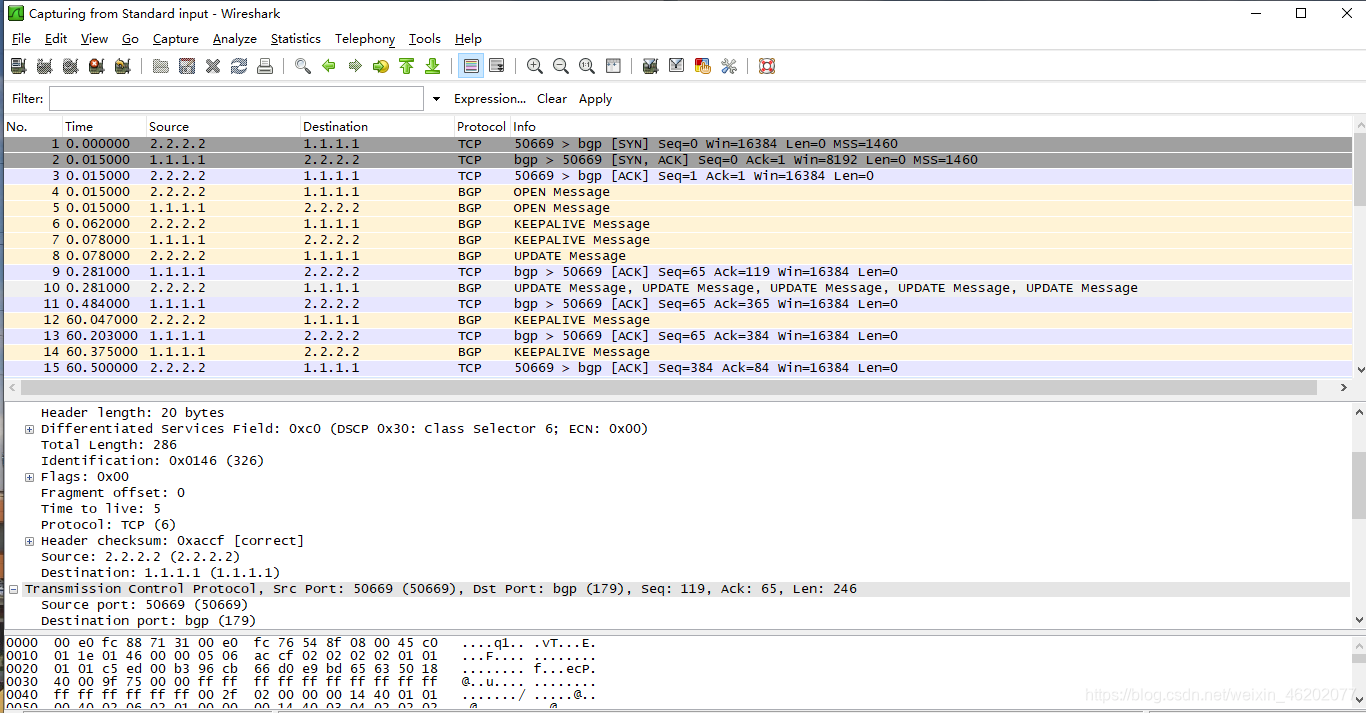Sort by the No. column header
The width and height of the screenshot is (1366, 713).
coord(32,127)
